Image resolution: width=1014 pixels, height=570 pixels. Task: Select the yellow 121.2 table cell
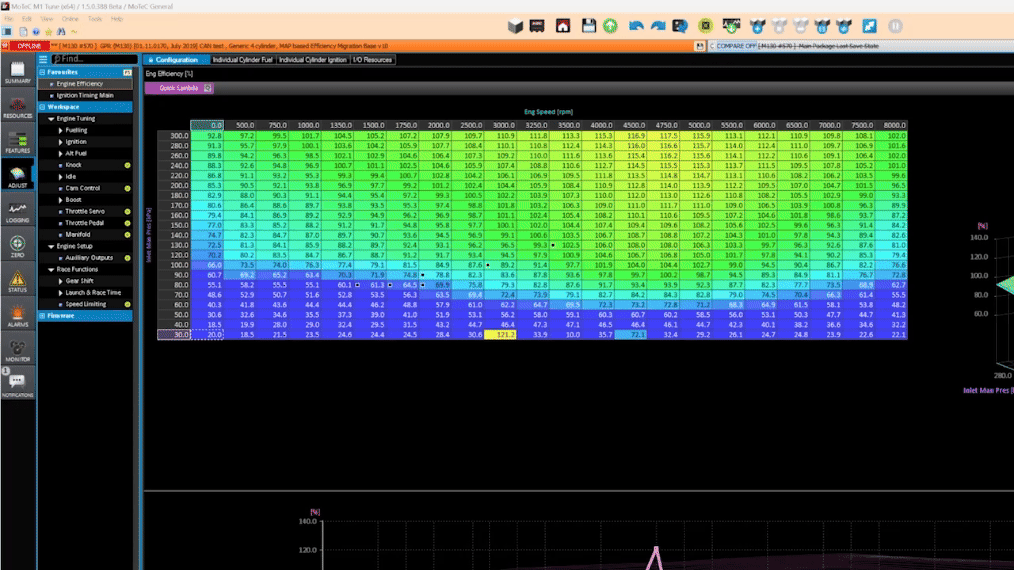coord(500,335)
